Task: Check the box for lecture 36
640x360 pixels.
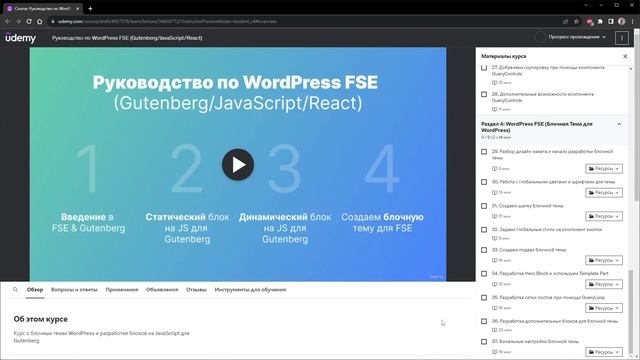Action: pyautogui.click(x=484, y=321)
